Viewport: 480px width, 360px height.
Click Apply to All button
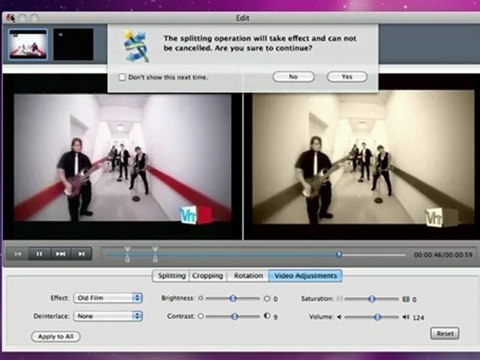56,337
